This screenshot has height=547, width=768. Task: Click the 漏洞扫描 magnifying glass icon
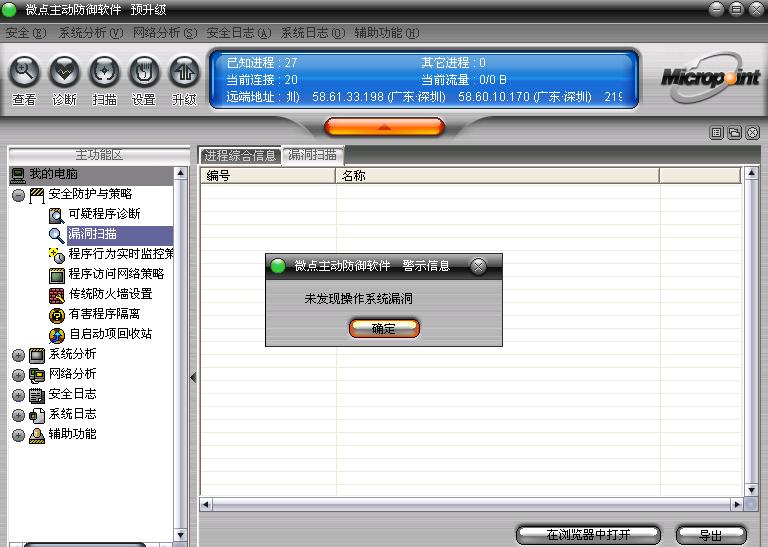pos(56,235)
